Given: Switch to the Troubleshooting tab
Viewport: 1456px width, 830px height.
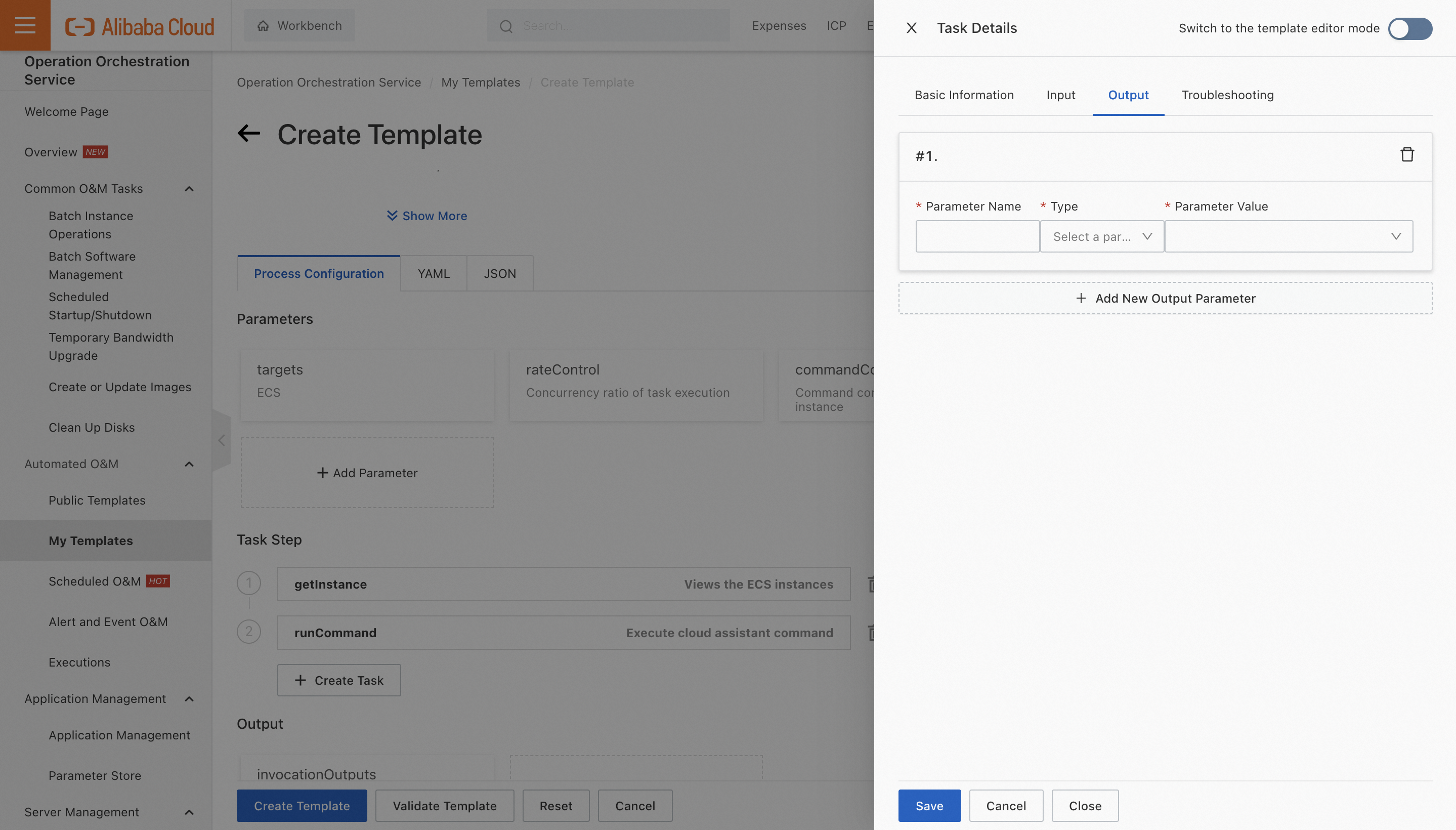Looking at the screenshot, I should pos(1227,95).
